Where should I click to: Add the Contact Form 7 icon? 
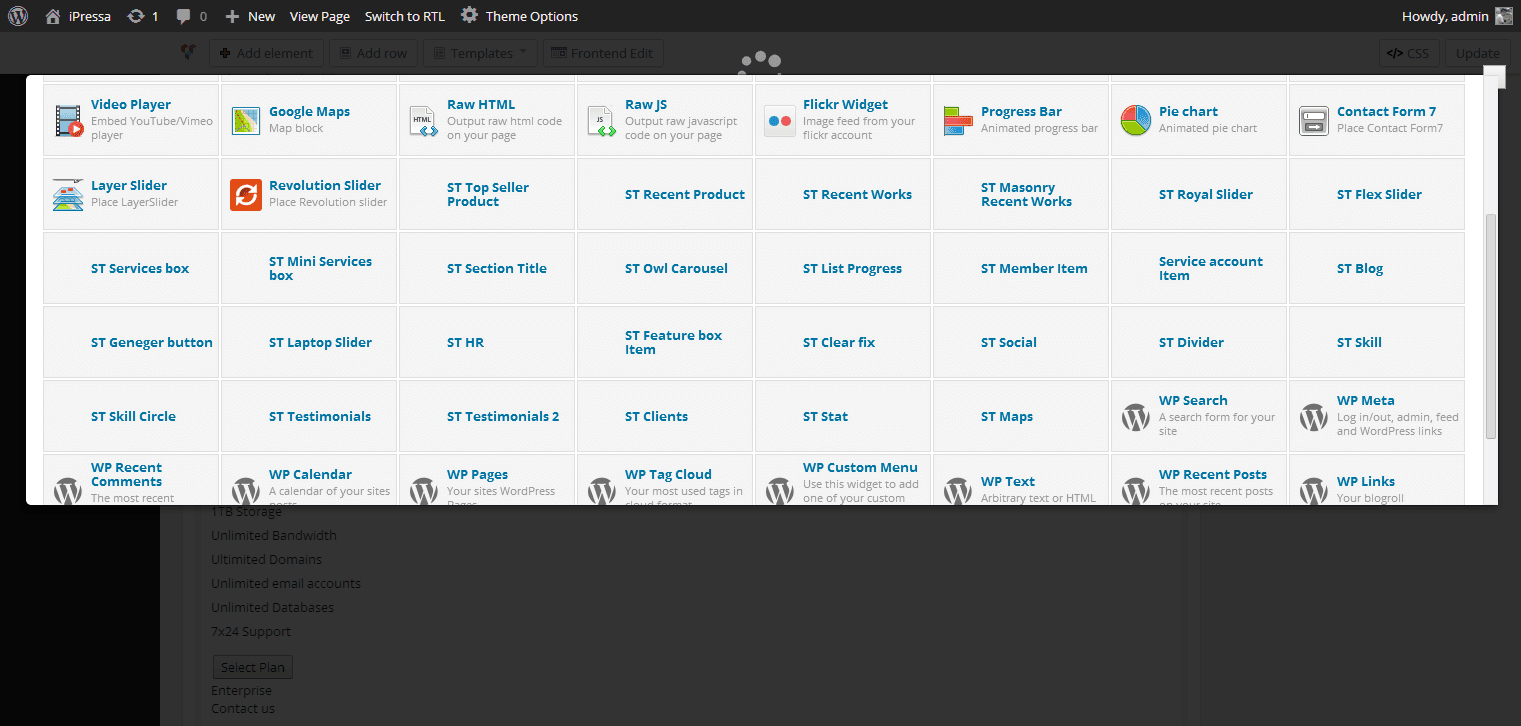(1314, 121)
